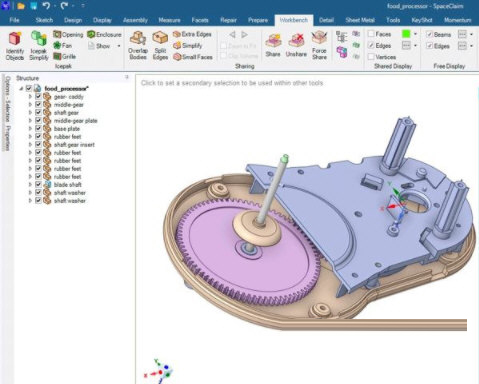
Task: Open the Measure tab
Action: [x=169, y=20]
